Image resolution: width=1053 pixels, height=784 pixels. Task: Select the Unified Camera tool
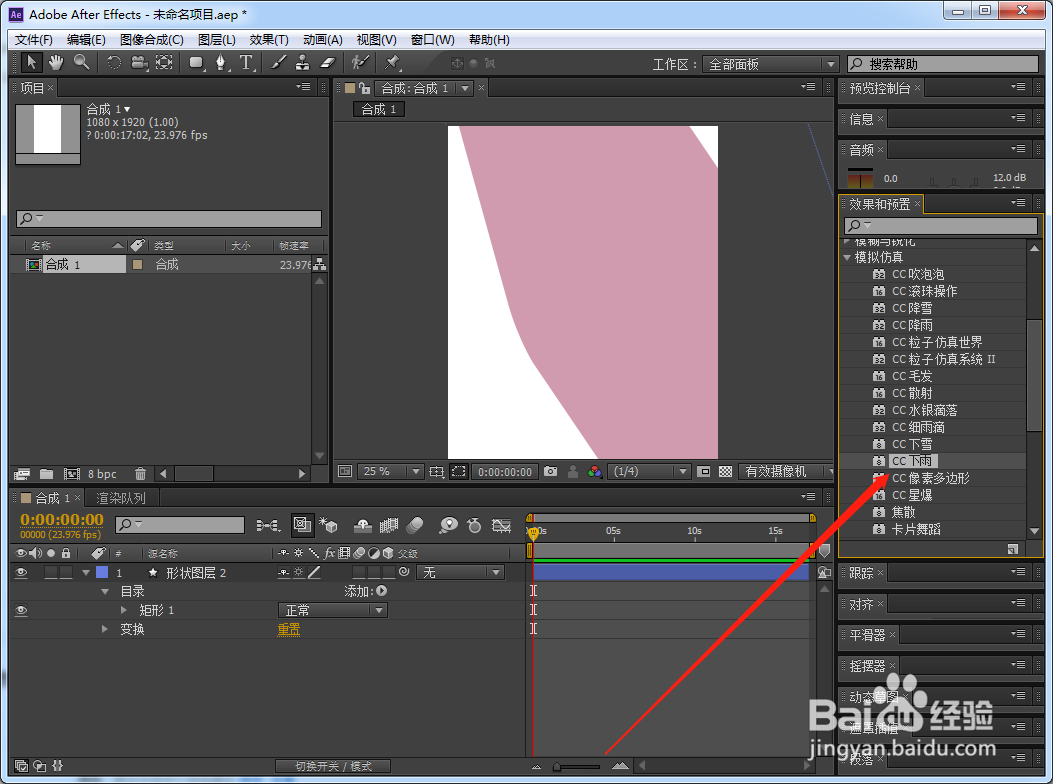pos(139,63)
